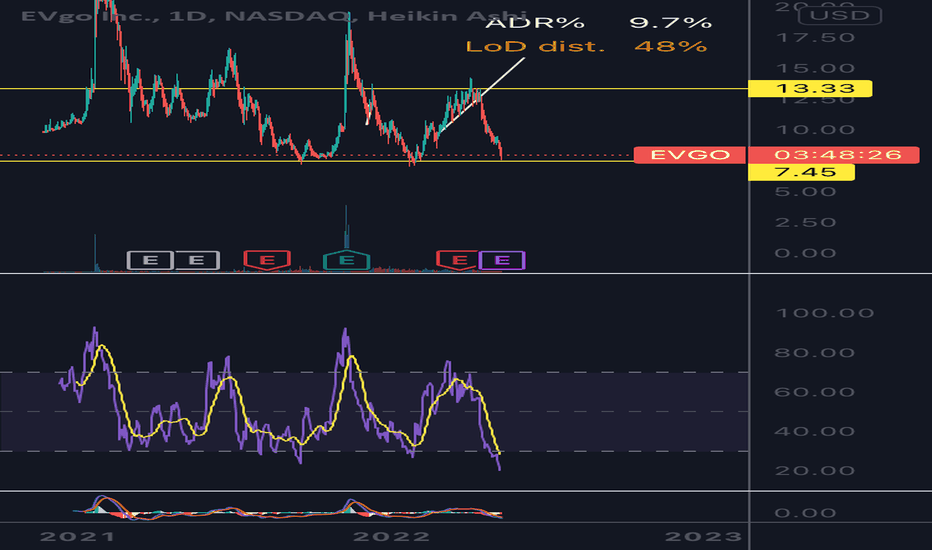Screen dimensions: 932x550
Task: Click the ADR% label
Action: pyautogui.click(x=535, y=23)
